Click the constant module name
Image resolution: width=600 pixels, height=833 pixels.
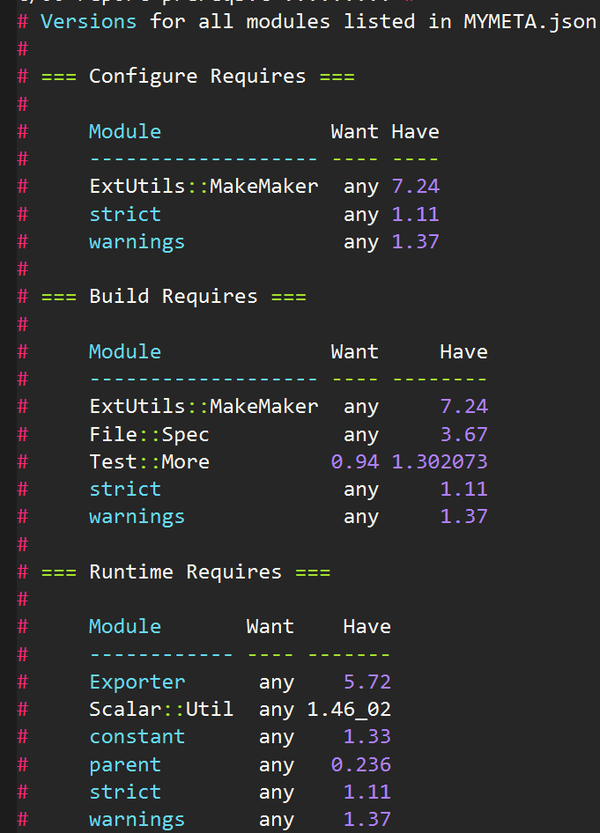137,736
